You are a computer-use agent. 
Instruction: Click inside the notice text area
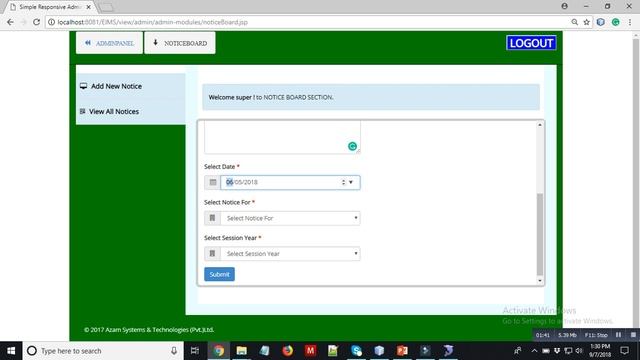click(x=282, y=137)
